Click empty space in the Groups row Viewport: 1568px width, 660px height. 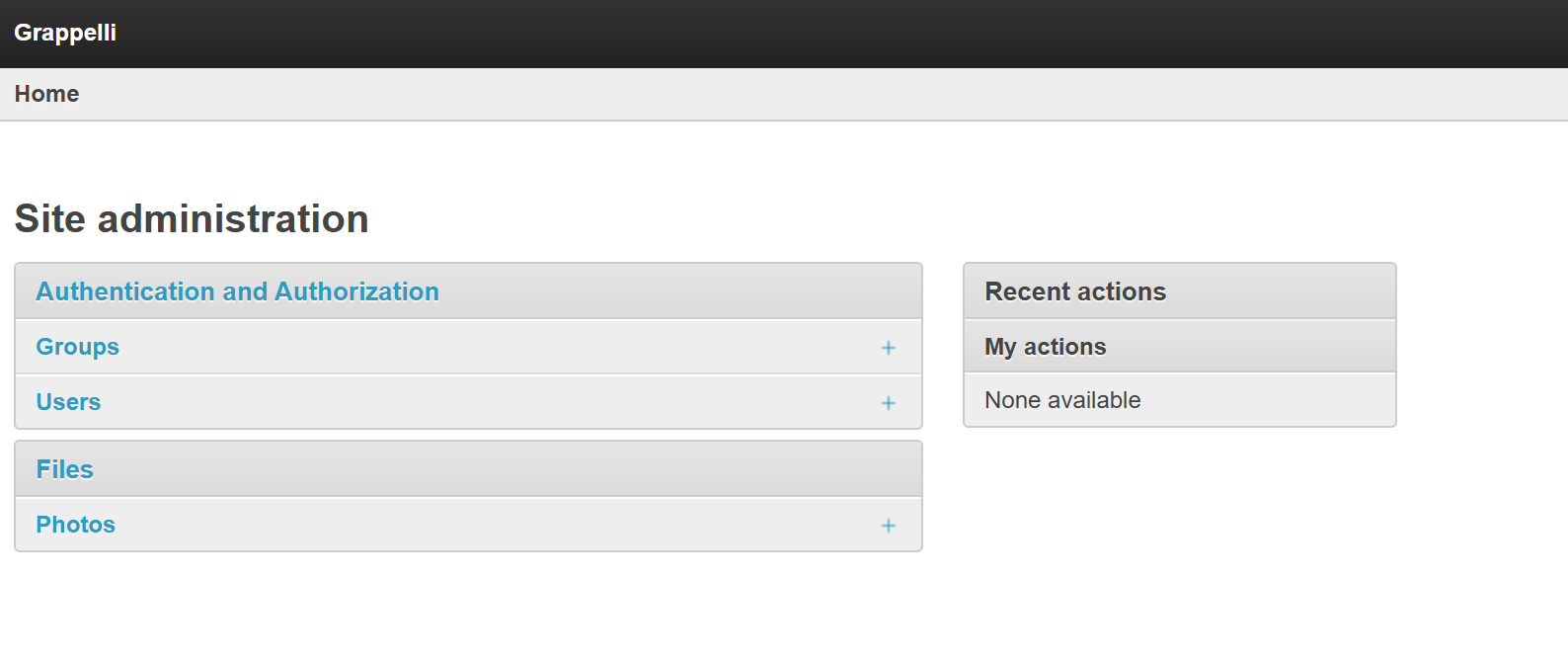point(494,348)
